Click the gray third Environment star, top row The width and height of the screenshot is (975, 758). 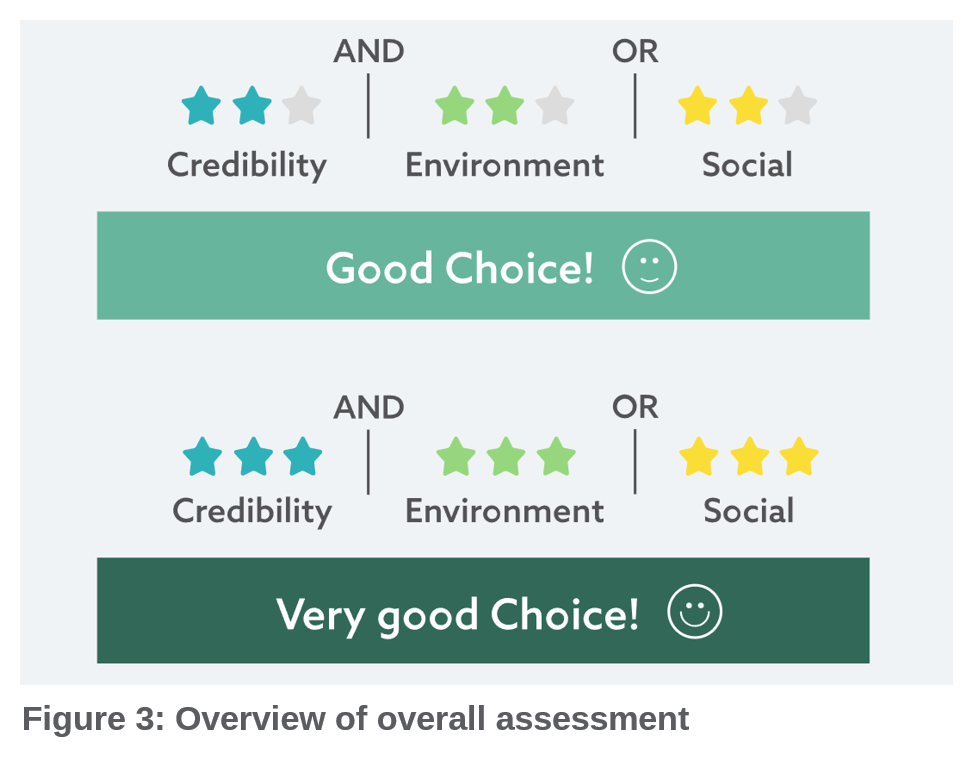pyautogui.click(x=555, y=106)
